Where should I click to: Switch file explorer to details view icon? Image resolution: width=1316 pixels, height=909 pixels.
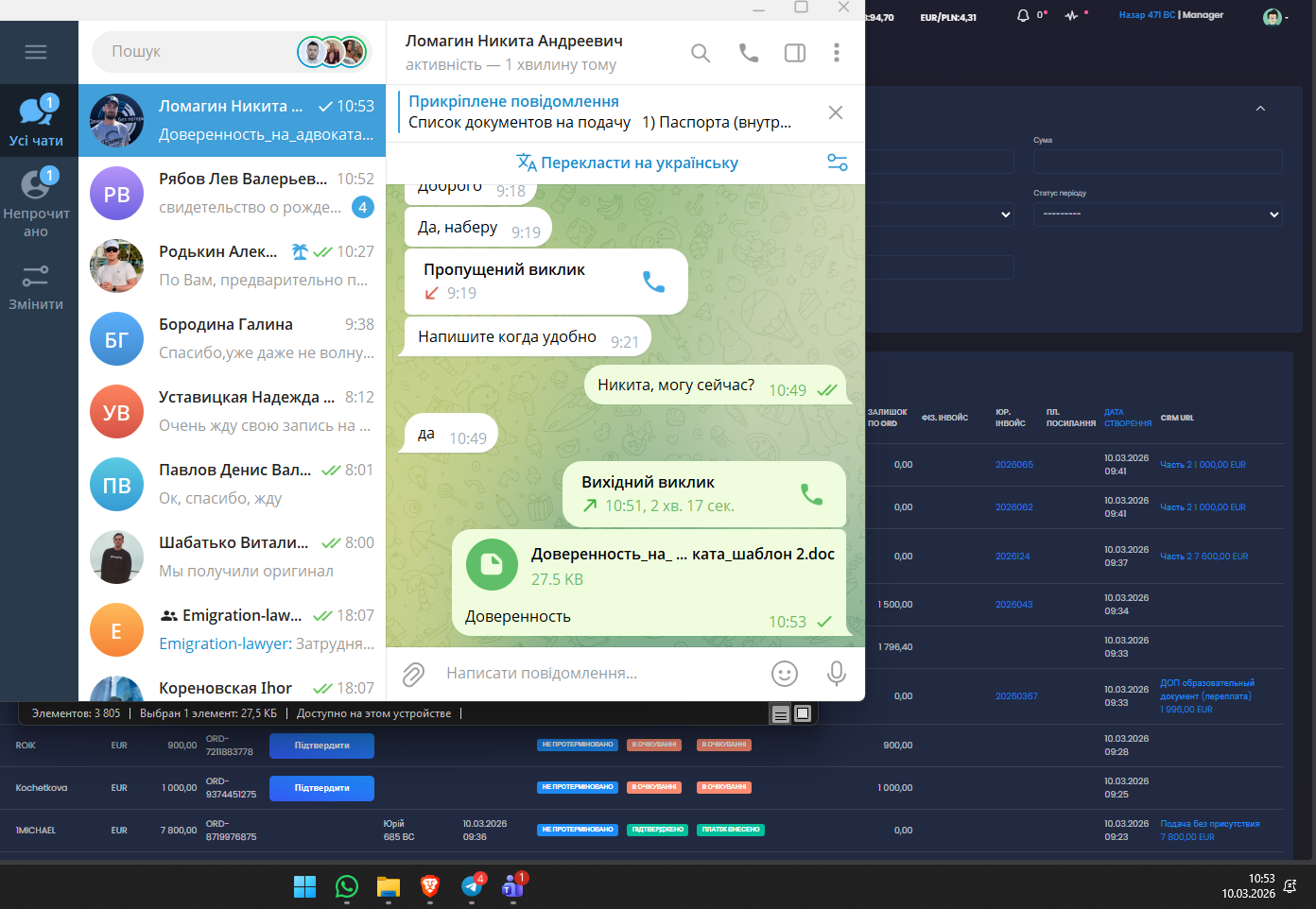(781, 714)
